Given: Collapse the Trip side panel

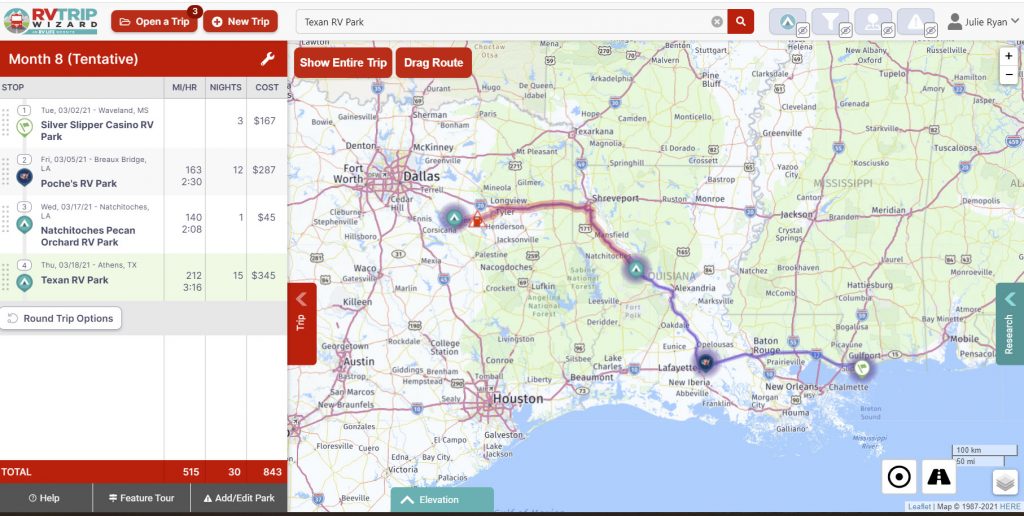Looking at the screenshot, I should point(302,323).
